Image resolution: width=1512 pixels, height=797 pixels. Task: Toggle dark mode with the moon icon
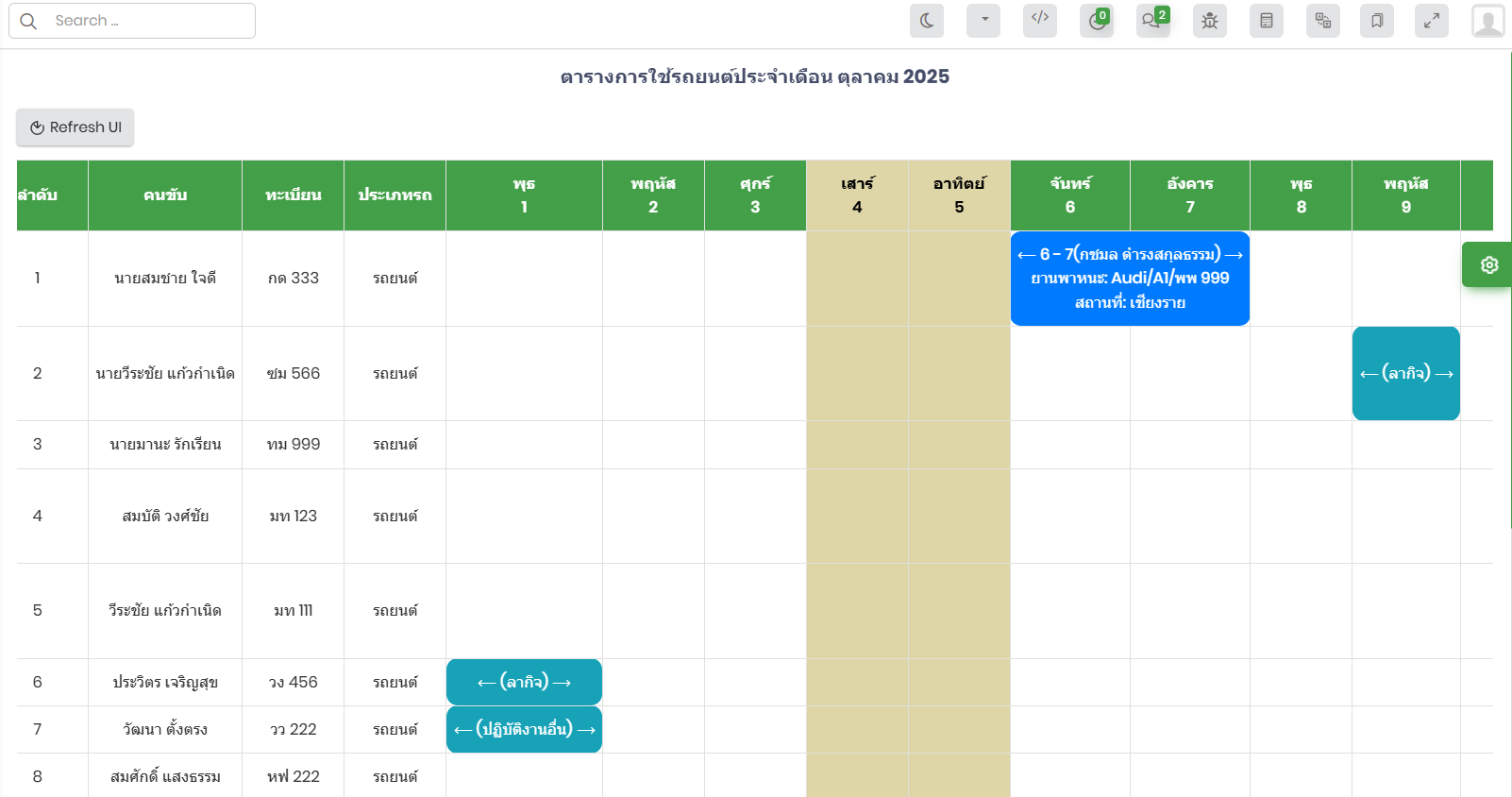[926, 21]
